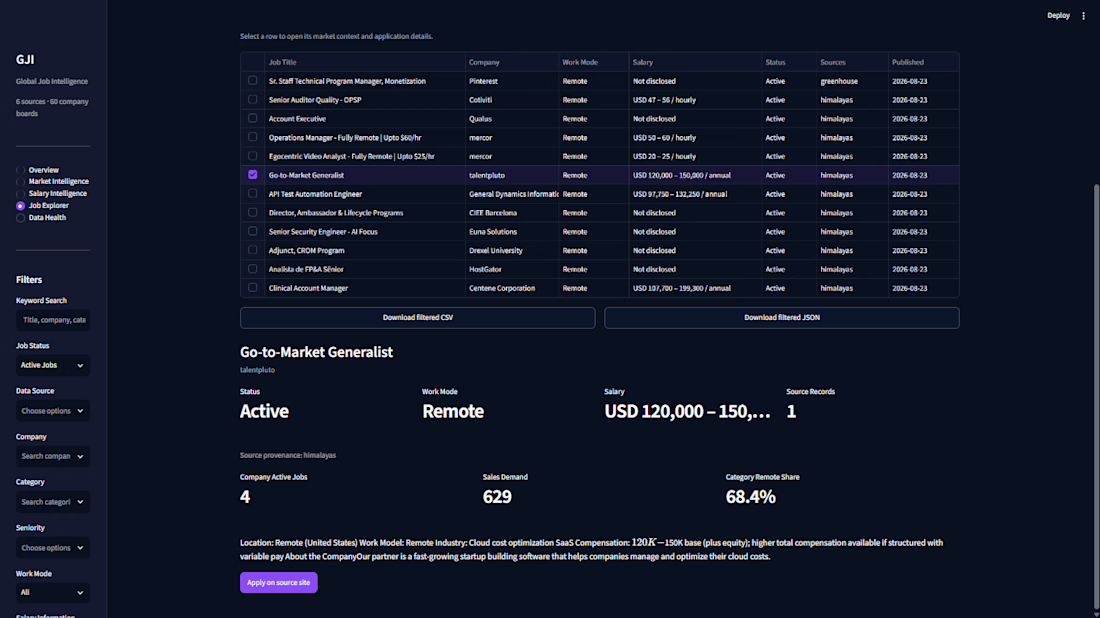1100x618 pixels.
Task: Check the Senior Security Engineer row checkbox
Action: click(x=253, y=231)
